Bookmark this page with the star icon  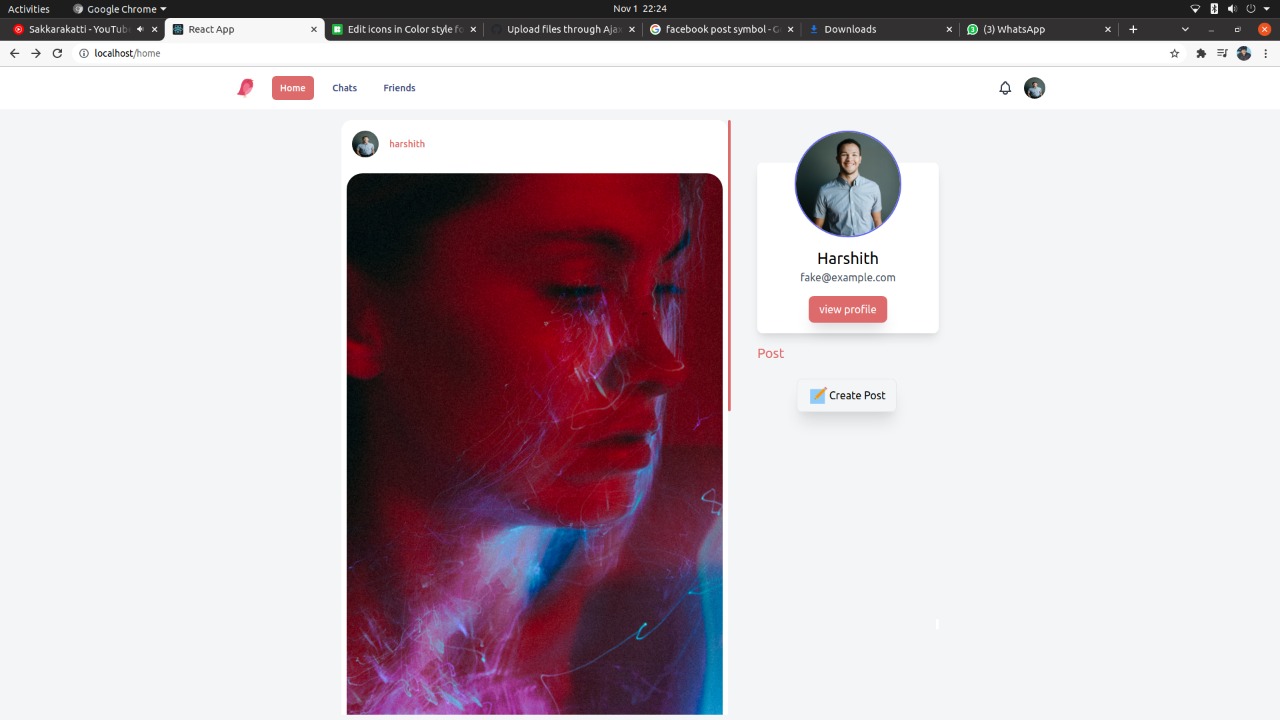pos(1175,53)
